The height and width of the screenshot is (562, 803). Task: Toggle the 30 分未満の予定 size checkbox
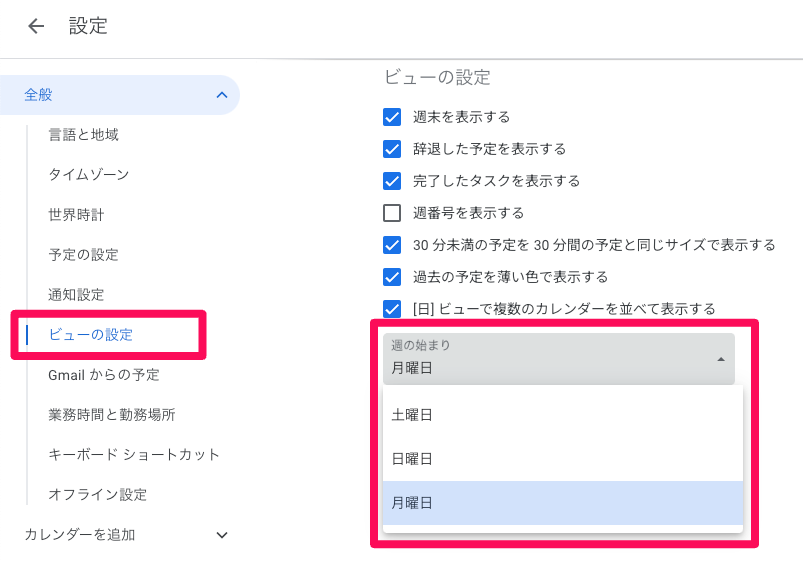coord(392,245)
